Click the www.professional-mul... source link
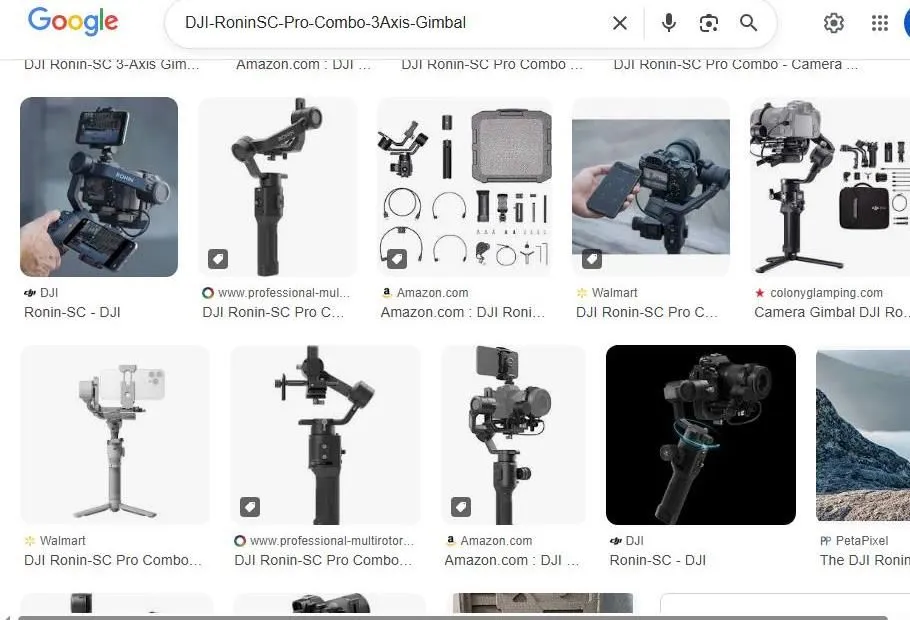This screenshot has width=910, height=620. [276, 293]
